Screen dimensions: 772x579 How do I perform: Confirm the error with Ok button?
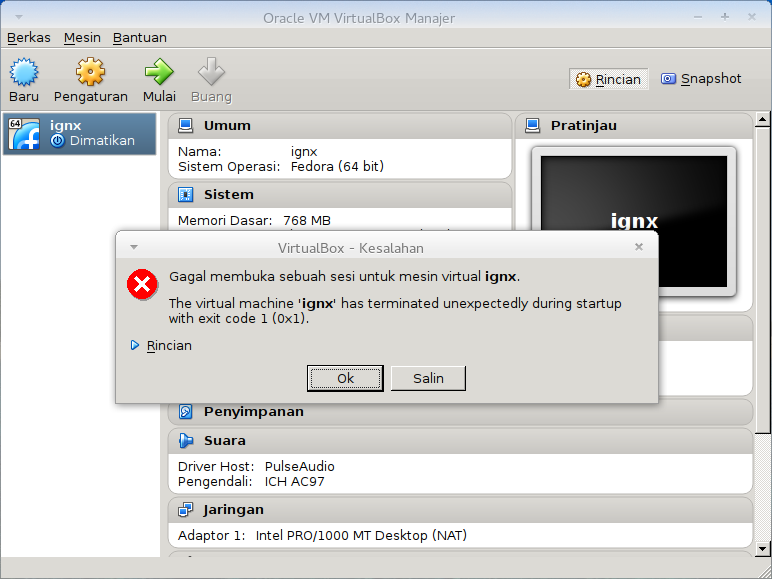[x=345, y=378]
